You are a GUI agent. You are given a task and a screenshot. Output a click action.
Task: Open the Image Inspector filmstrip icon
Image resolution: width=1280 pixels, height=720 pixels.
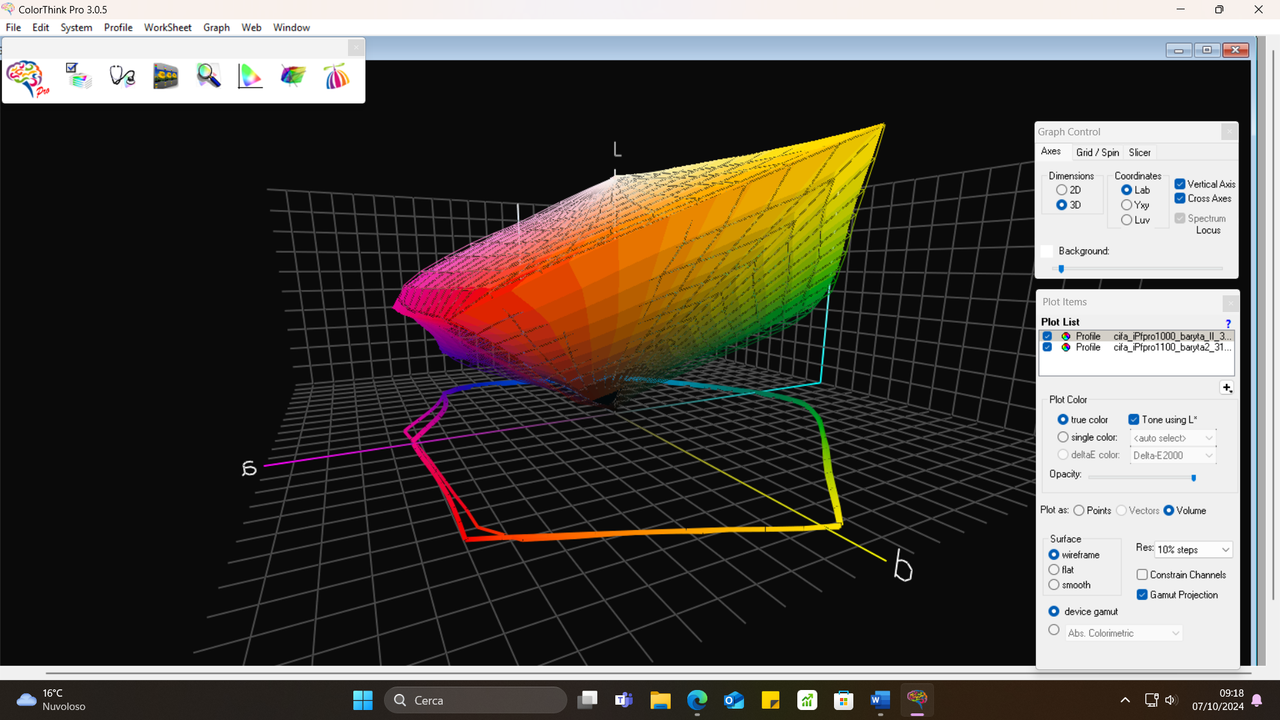(166, 75)
